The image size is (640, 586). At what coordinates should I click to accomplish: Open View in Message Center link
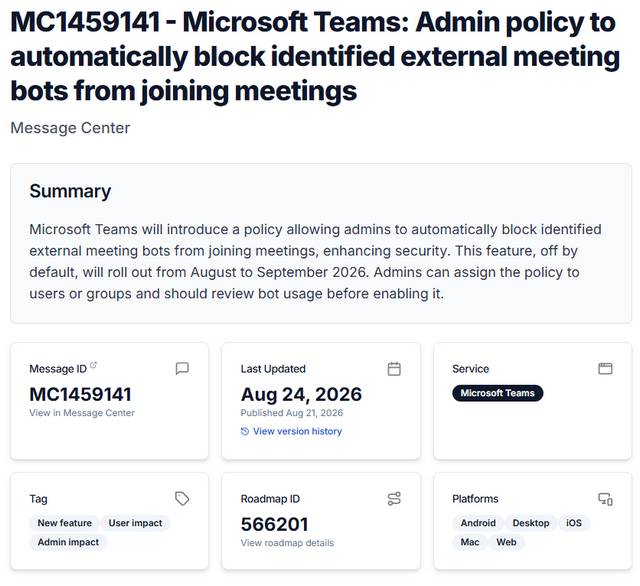point(82,413)
